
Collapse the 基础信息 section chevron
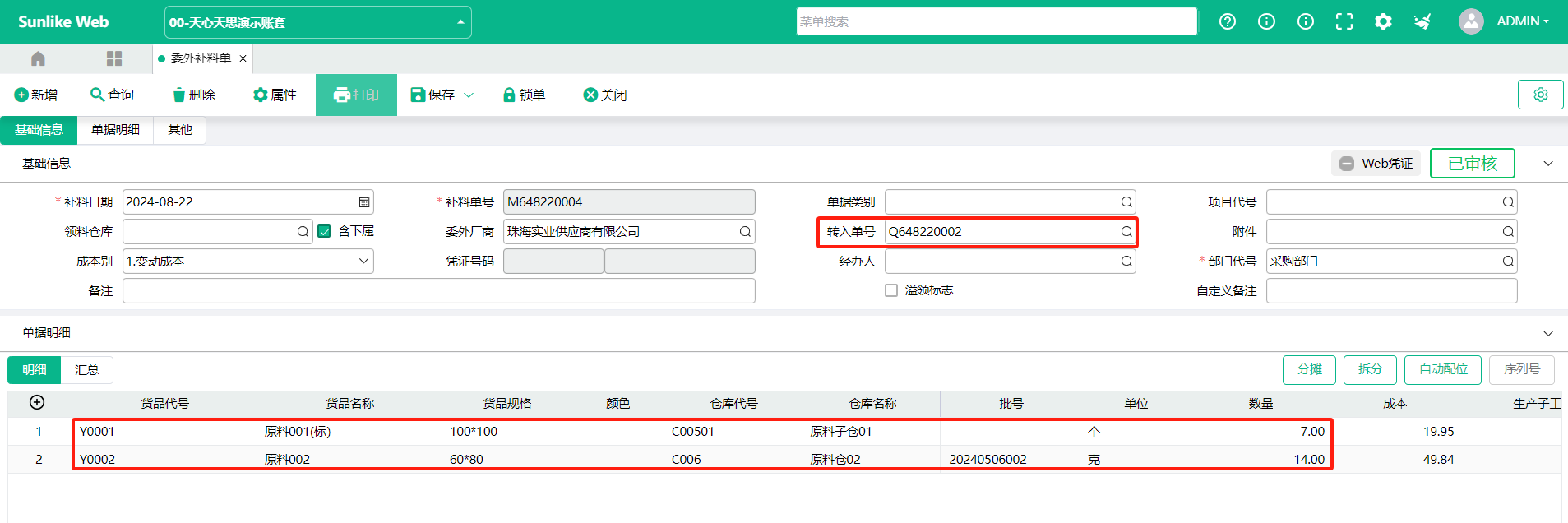point(1548,164)
